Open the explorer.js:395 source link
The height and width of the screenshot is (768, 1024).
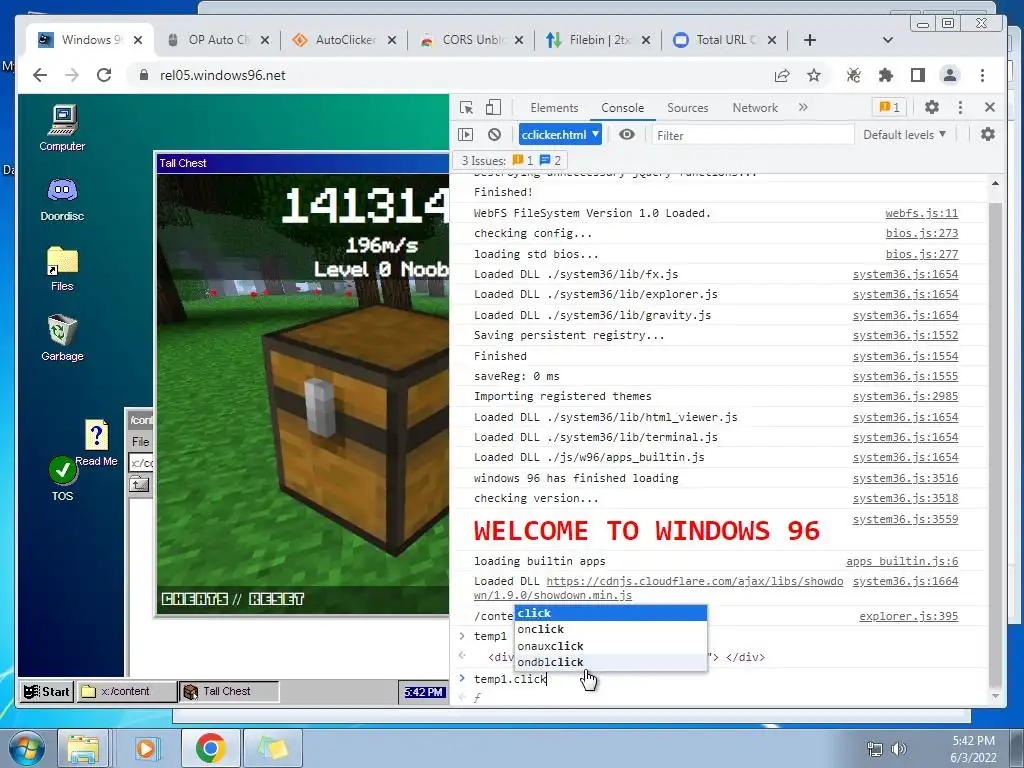(x=908, y=616)
